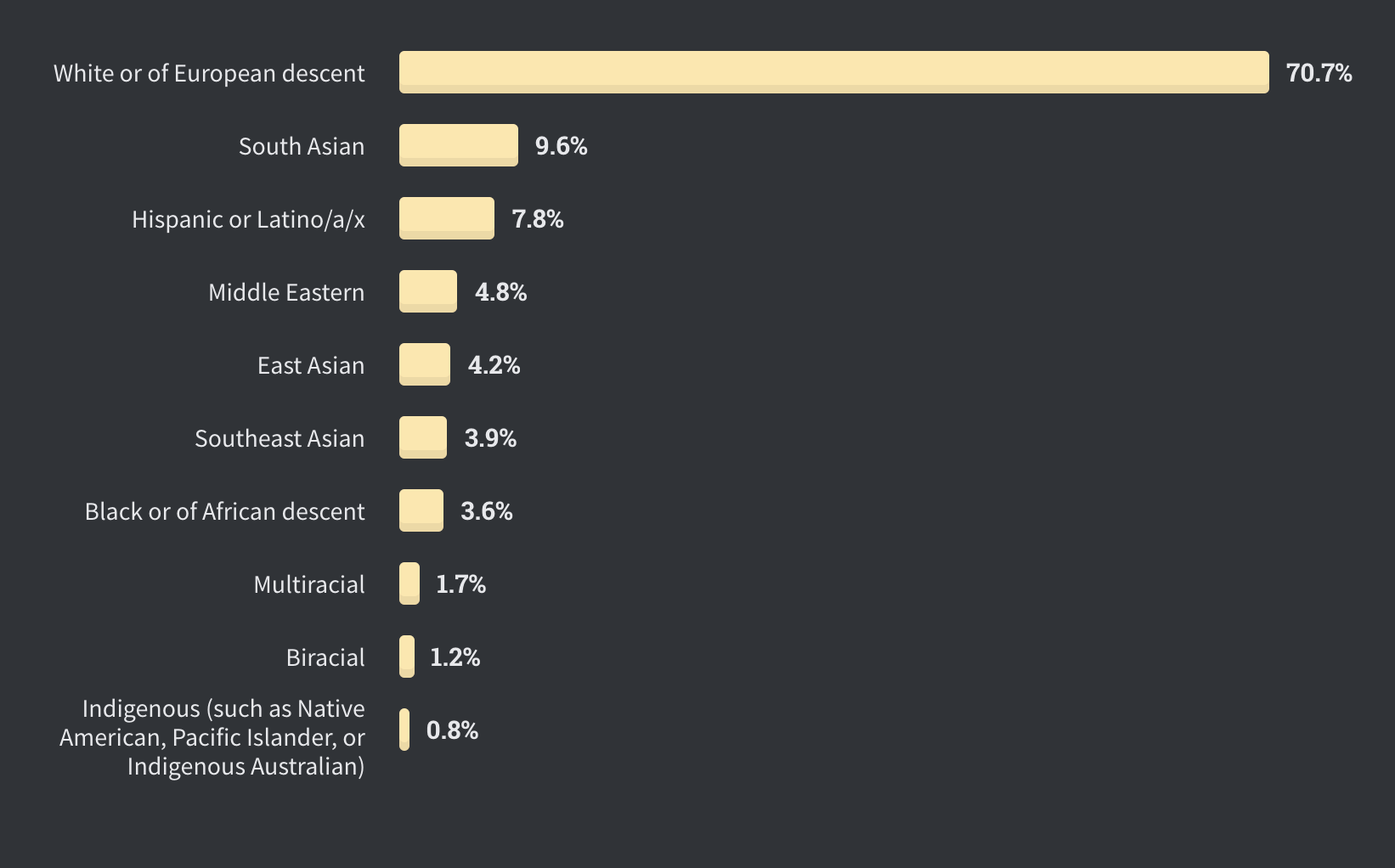Click the 9.6% value label
Image resolution: width=1395 pixels, height=868 pixels.
click(x=562, y=146)
